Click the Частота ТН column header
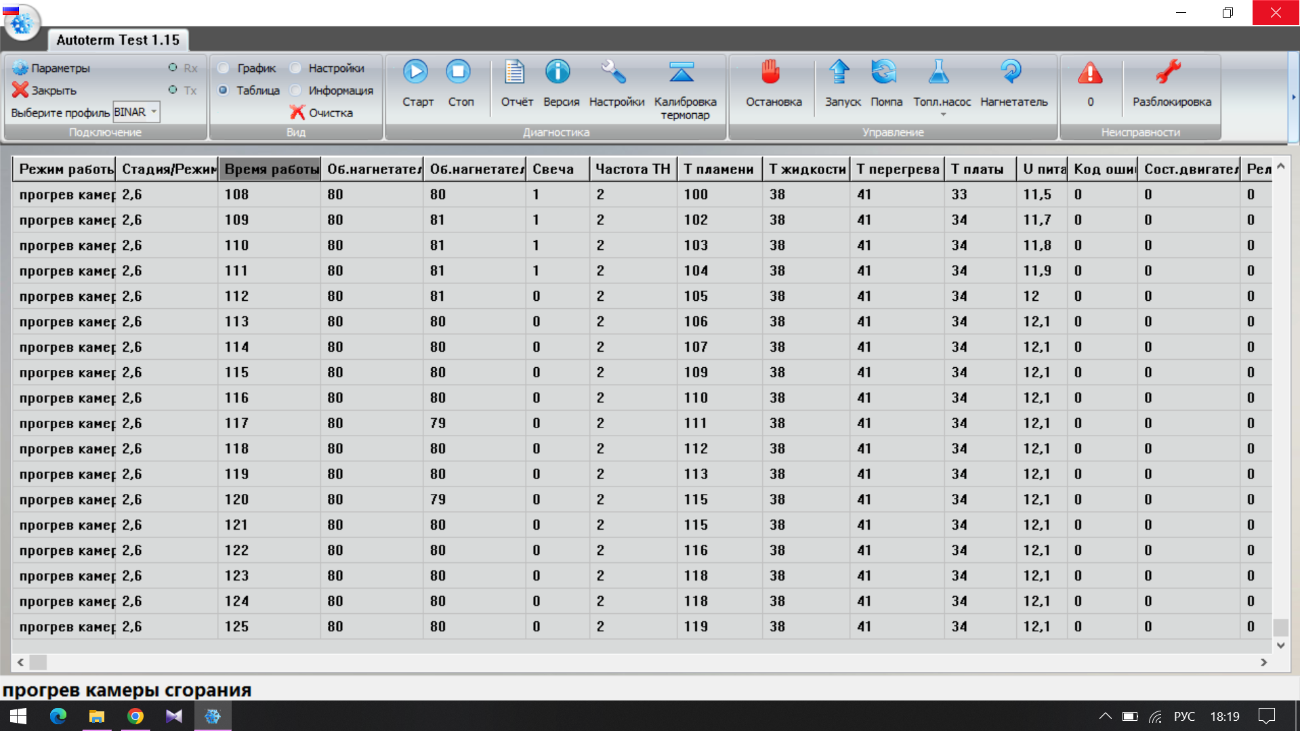Image resolution: width=1300 pixels, height=731 pixels. [x=632, y=169]
